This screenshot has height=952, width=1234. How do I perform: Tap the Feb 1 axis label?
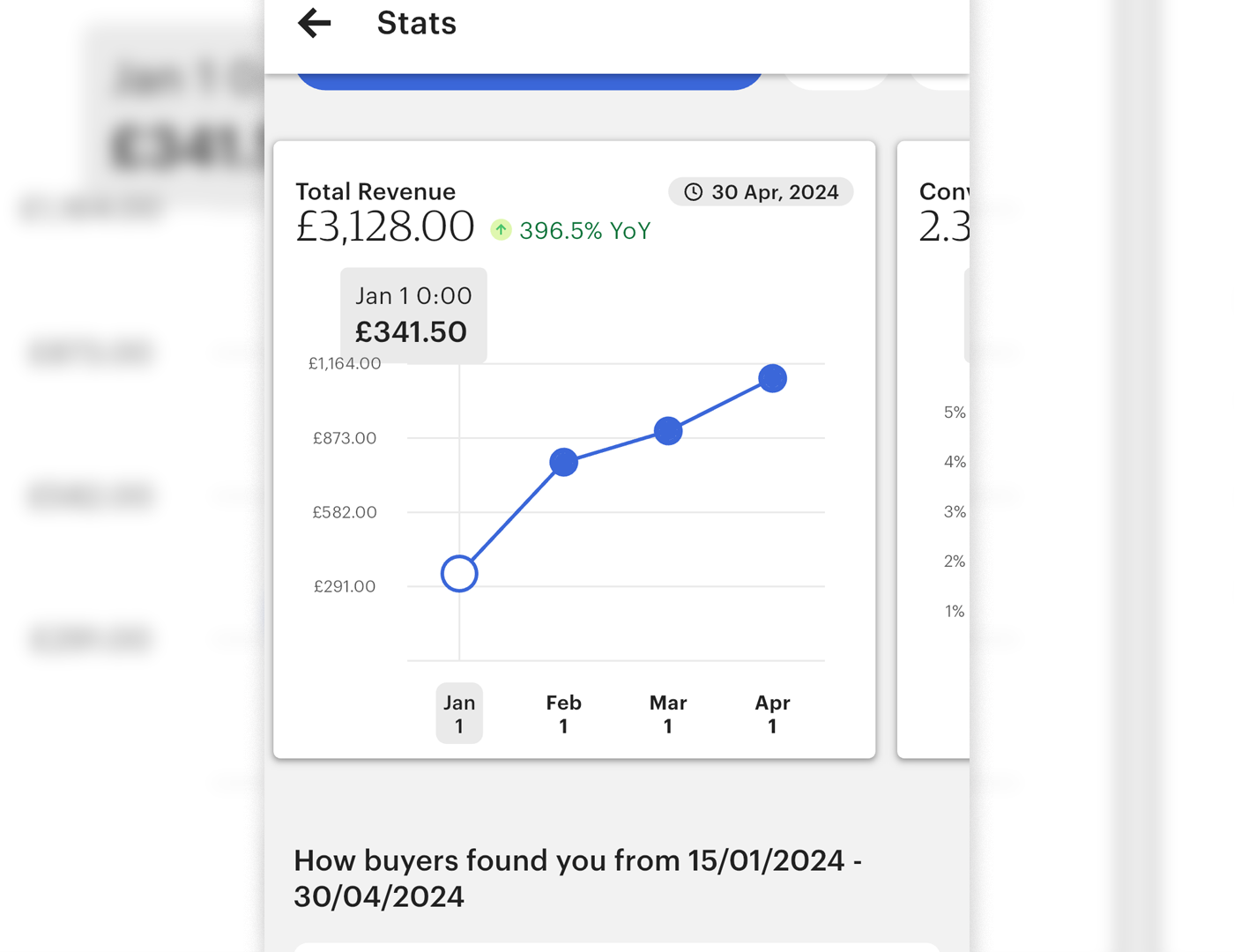564,713
